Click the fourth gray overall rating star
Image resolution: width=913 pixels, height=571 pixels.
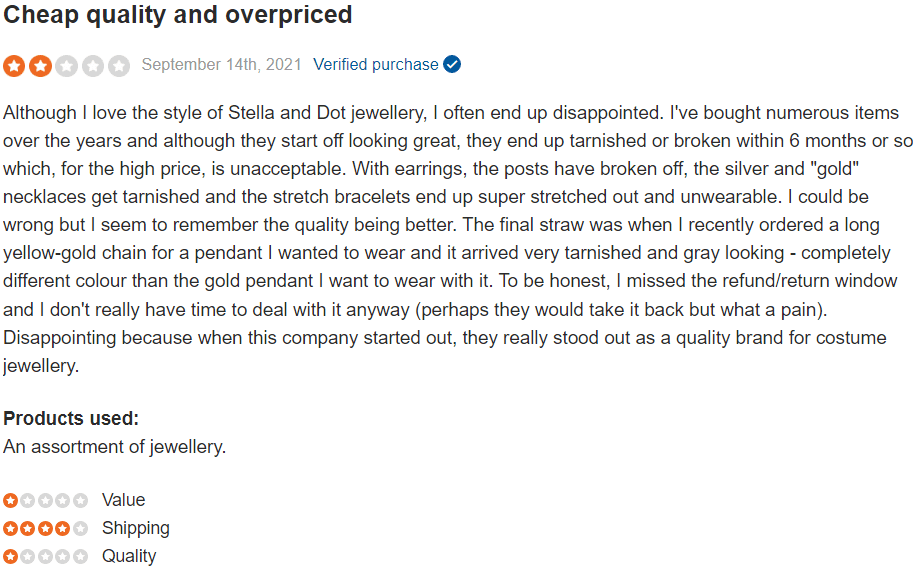click(93, 66)
